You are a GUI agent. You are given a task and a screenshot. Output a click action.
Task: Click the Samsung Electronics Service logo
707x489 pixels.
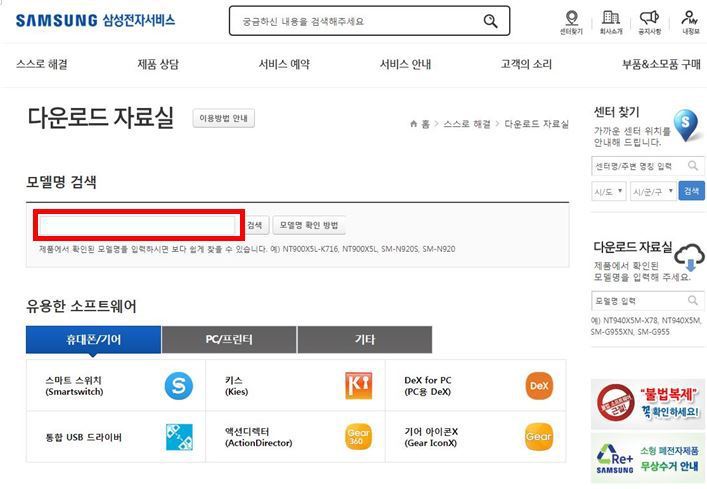(x=96, y=20)
